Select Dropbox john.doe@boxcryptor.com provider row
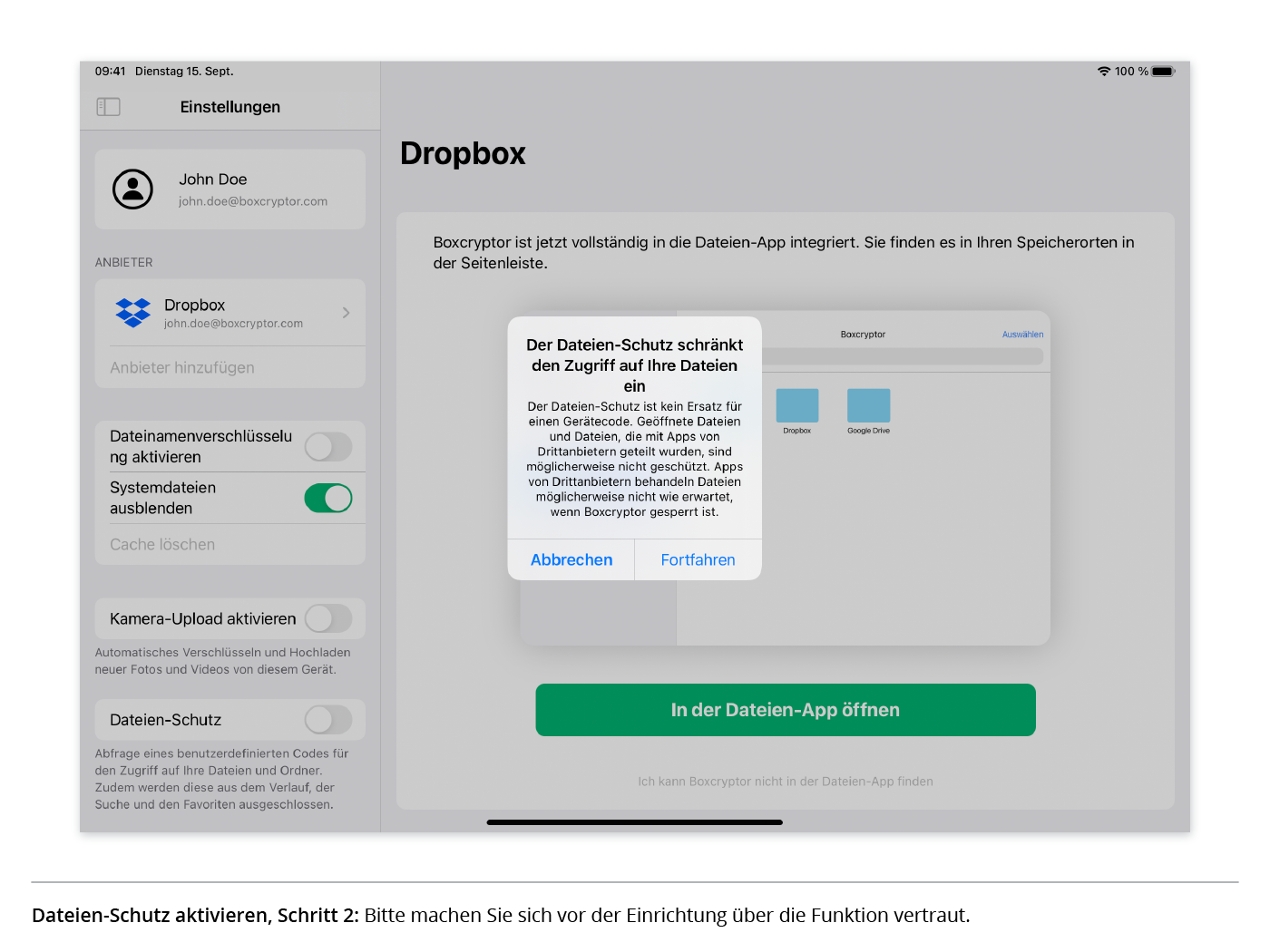Viewport: 1270px width, 952px height. tap(230, 313)
